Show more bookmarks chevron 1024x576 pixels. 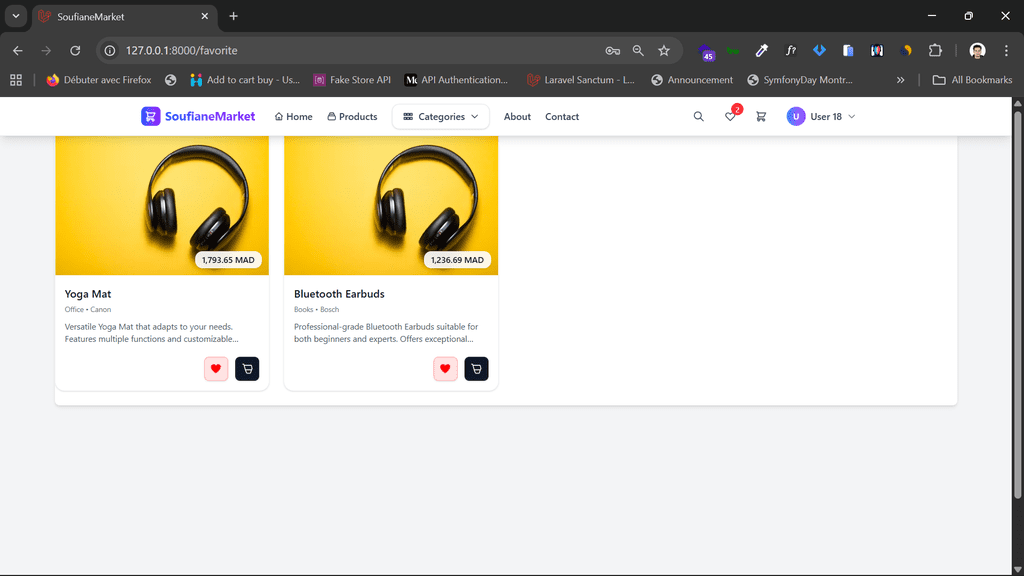(900, 80)
